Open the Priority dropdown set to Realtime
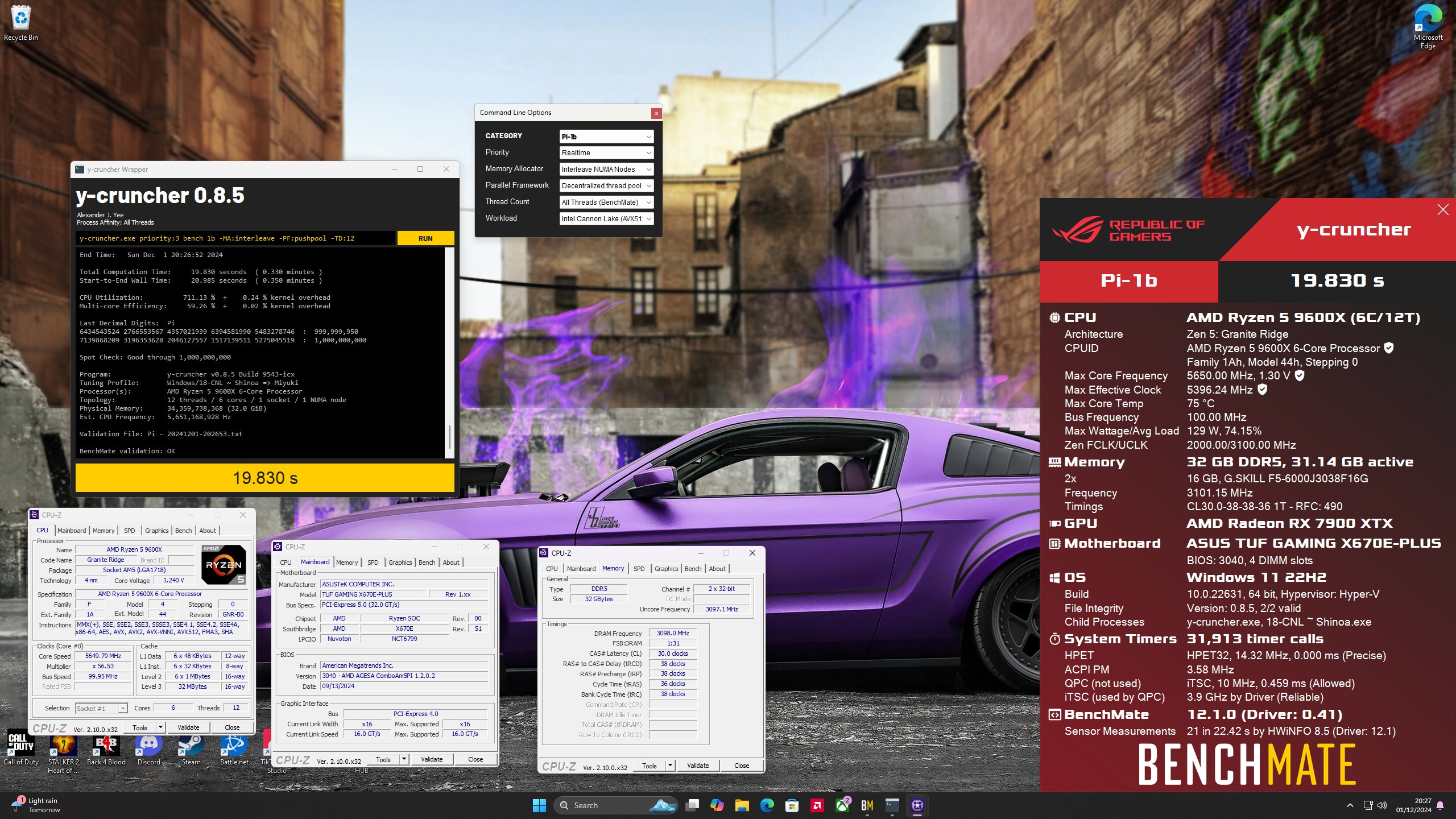 click(x=606, y=153)
